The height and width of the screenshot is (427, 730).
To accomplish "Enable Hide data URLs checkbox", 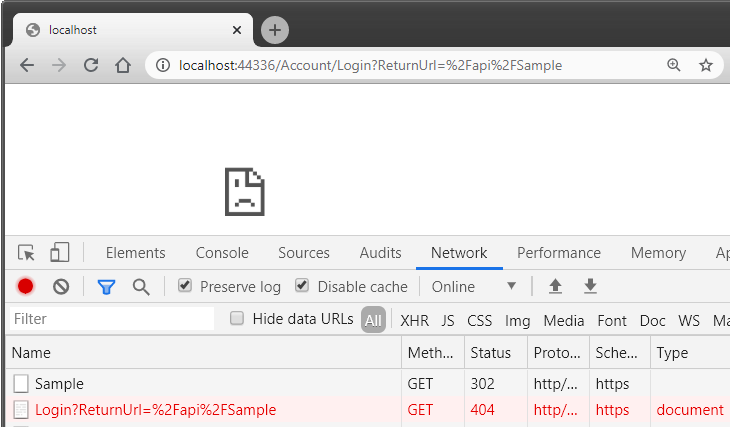I will (x=237, y=319).
